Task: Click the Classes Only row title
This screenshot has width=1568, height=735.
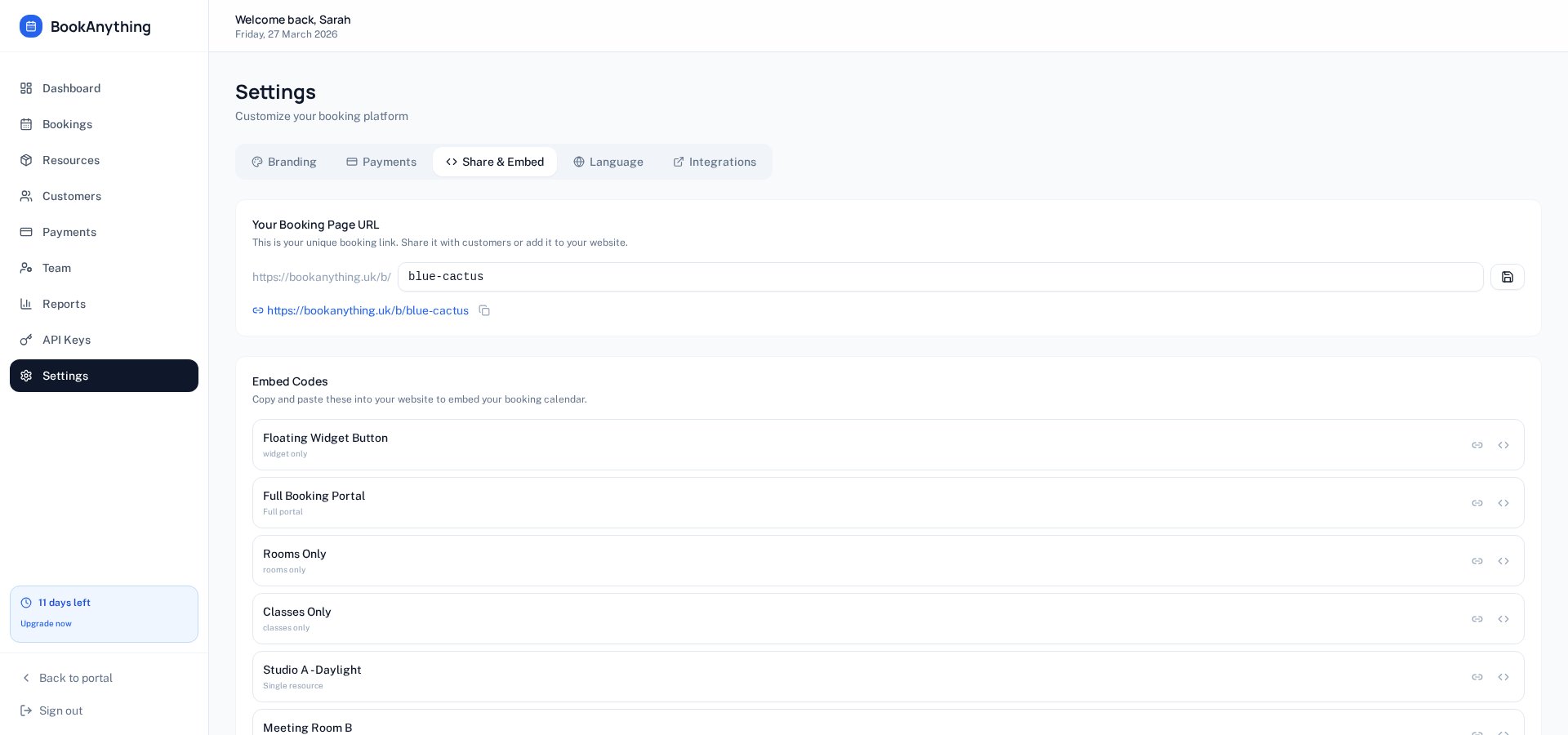Action: coord(297,612)
